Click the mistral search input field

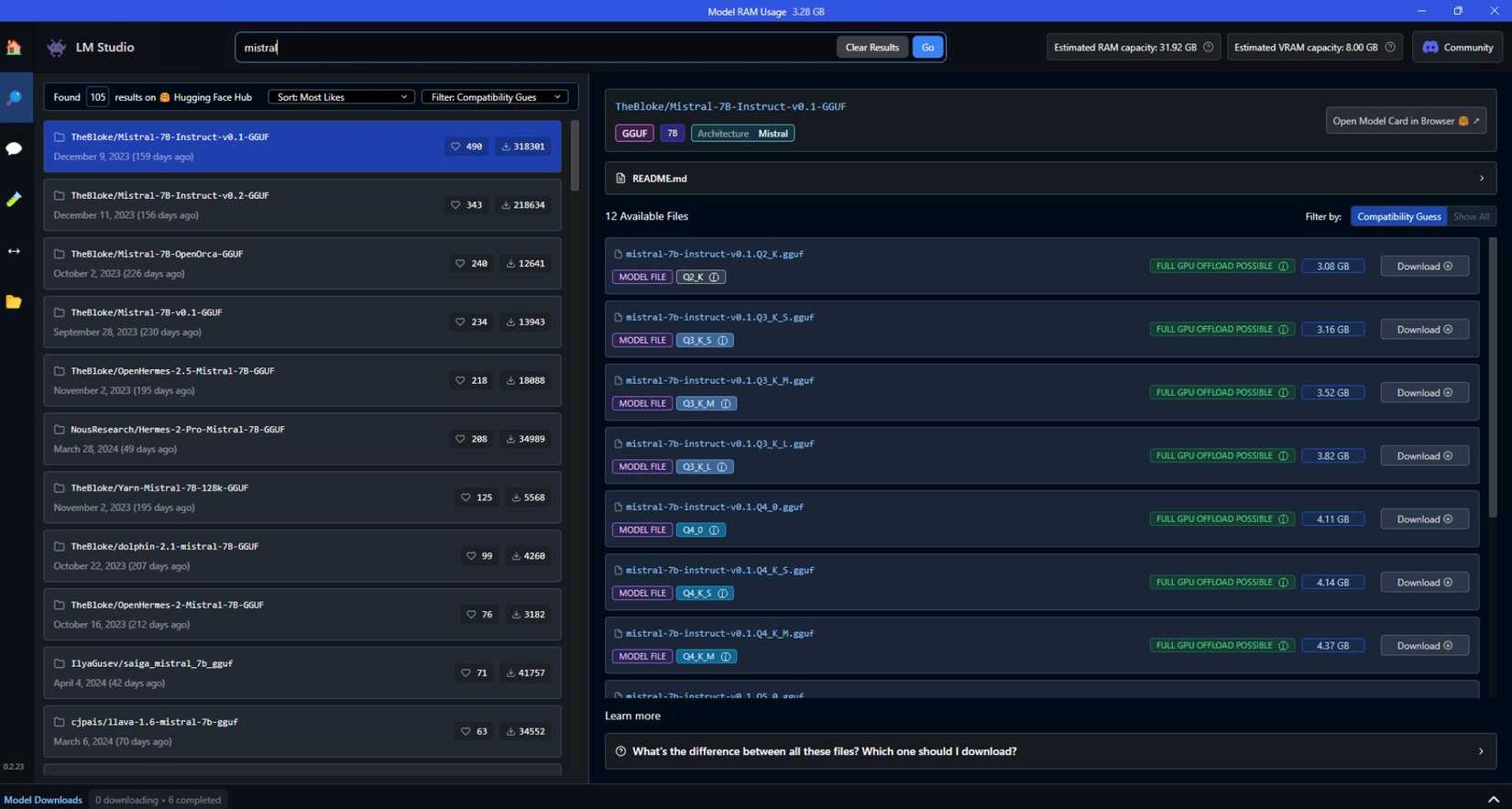(x=535, y=47)
